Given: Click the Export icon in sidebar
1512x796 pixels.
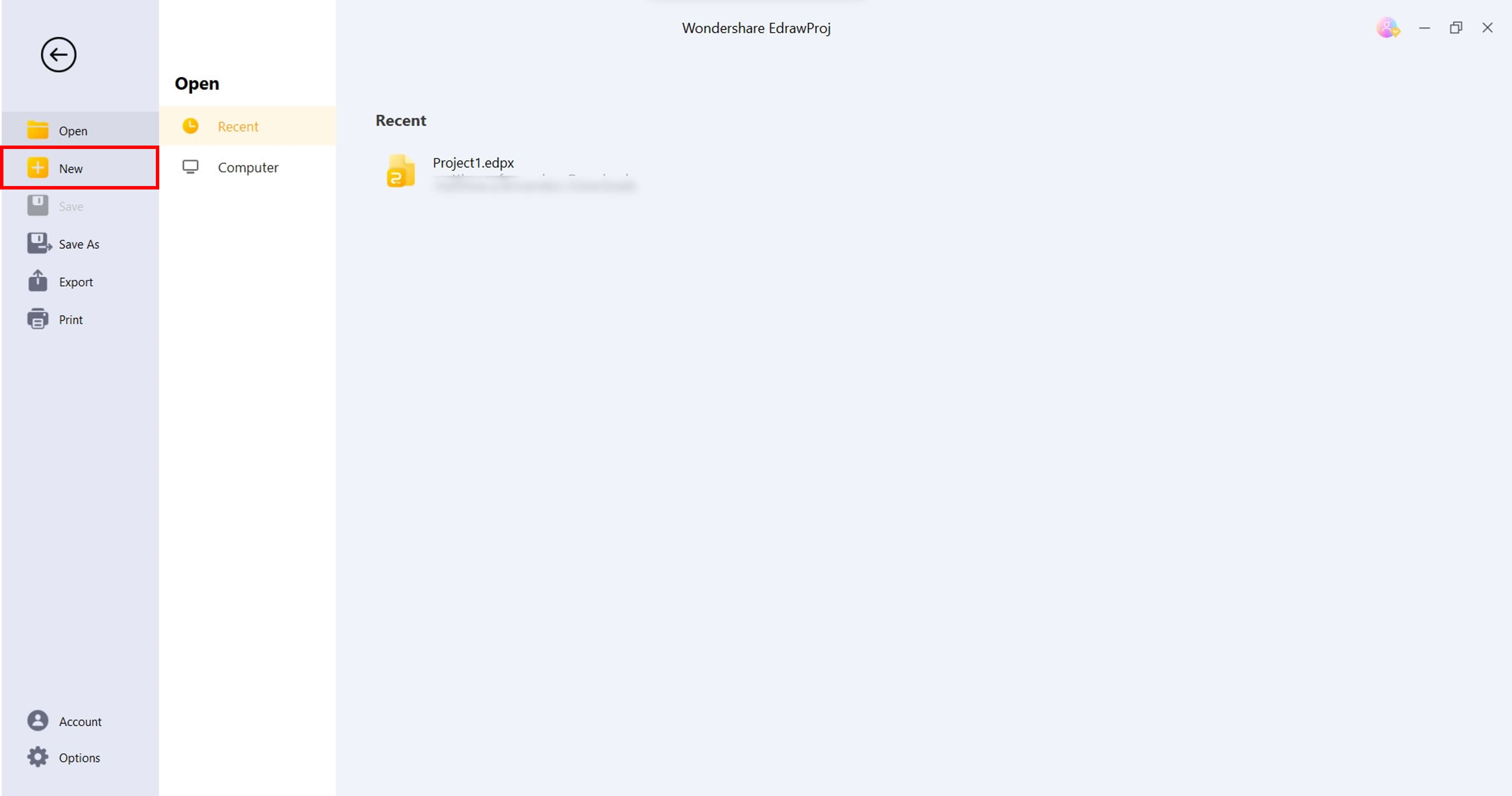Looking at the screenshot, I should pyautogui.click(x=38, y=281).
